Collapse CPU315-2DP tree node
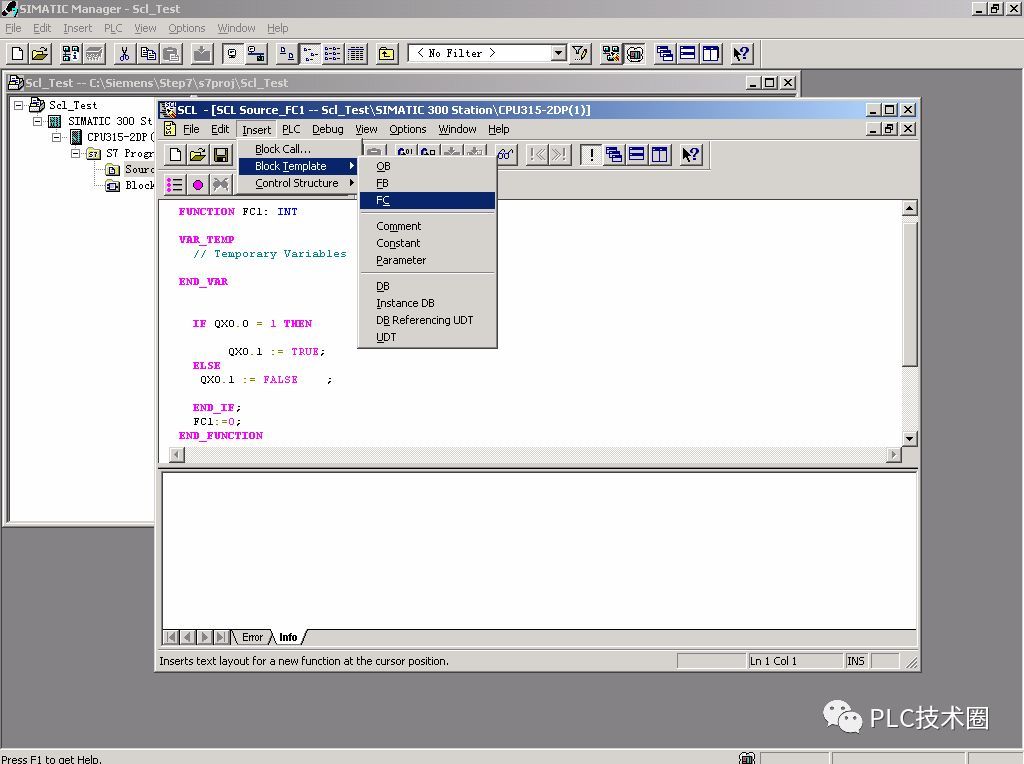The image size is (1024, 764). pyautogui.click(x=57, y=137)
